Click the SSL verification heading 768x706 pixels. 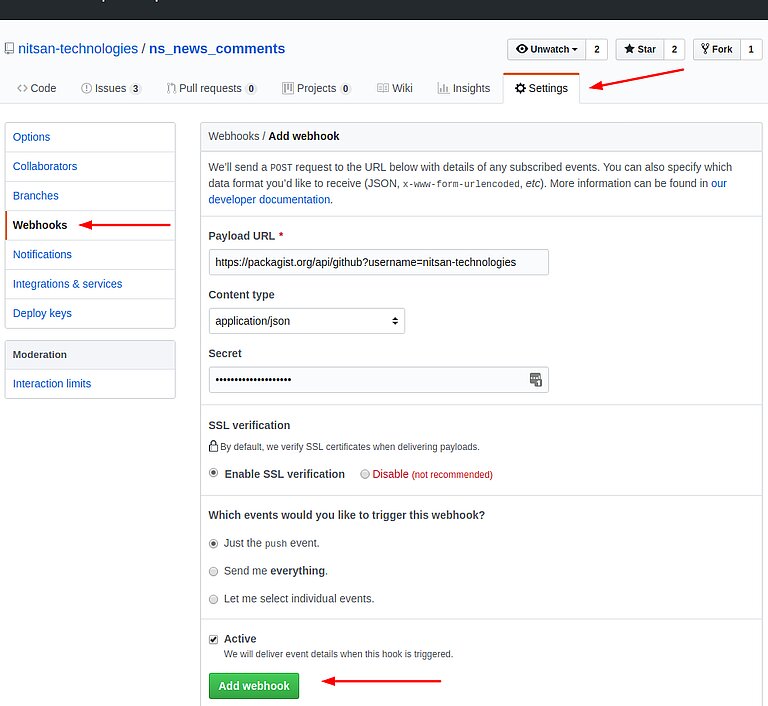click(249, 425)
